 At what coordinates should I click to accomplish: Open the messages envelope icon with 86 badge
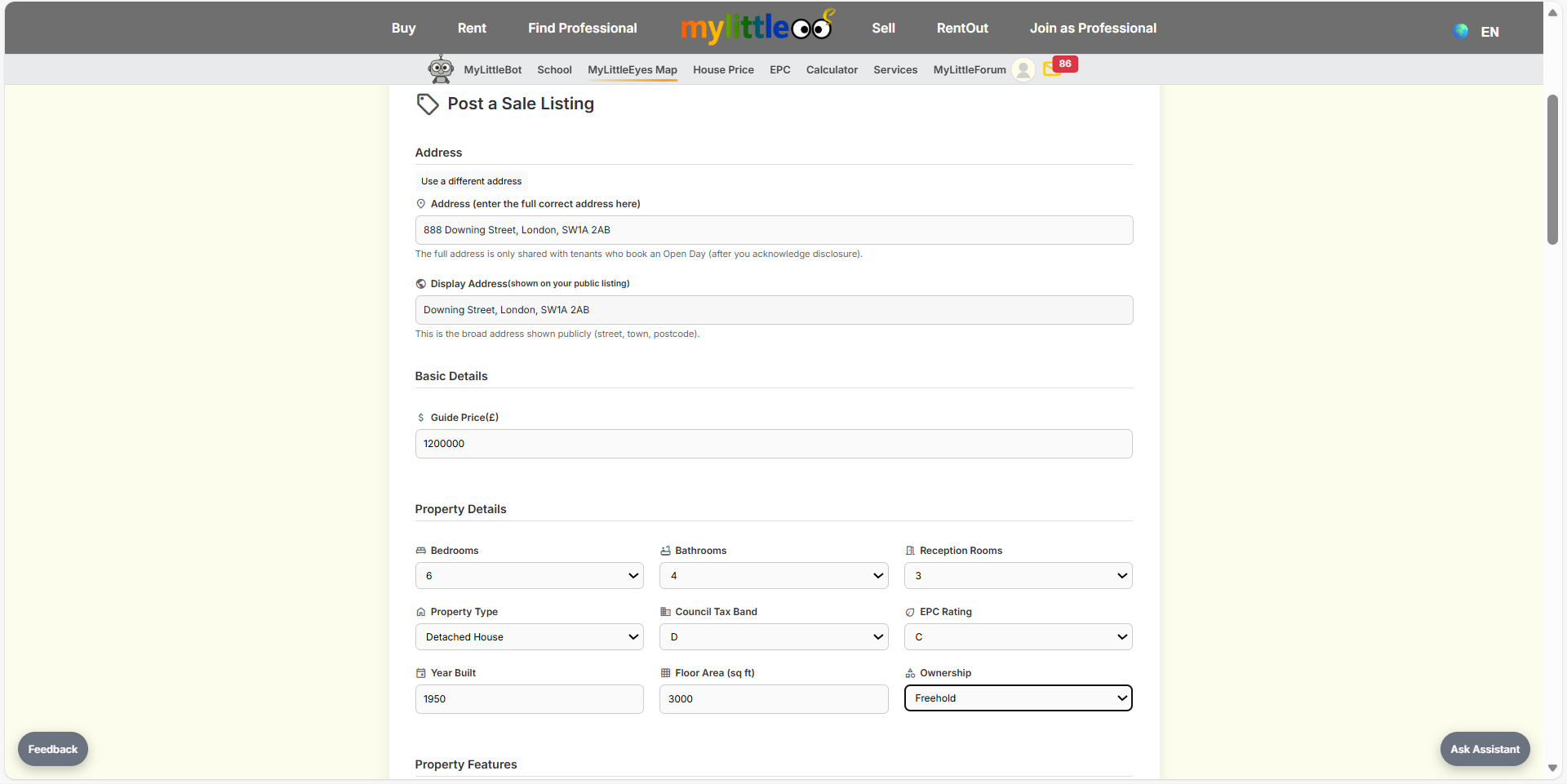1052,69
